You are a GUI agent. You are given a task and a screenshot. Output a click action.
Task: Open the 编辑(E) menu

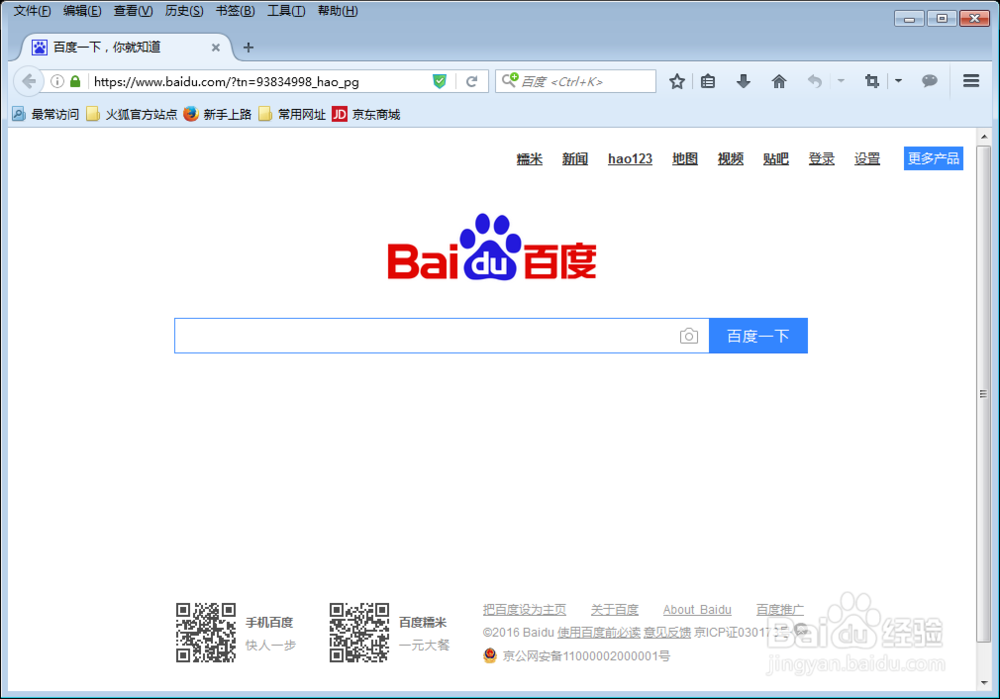pos(82,11)
